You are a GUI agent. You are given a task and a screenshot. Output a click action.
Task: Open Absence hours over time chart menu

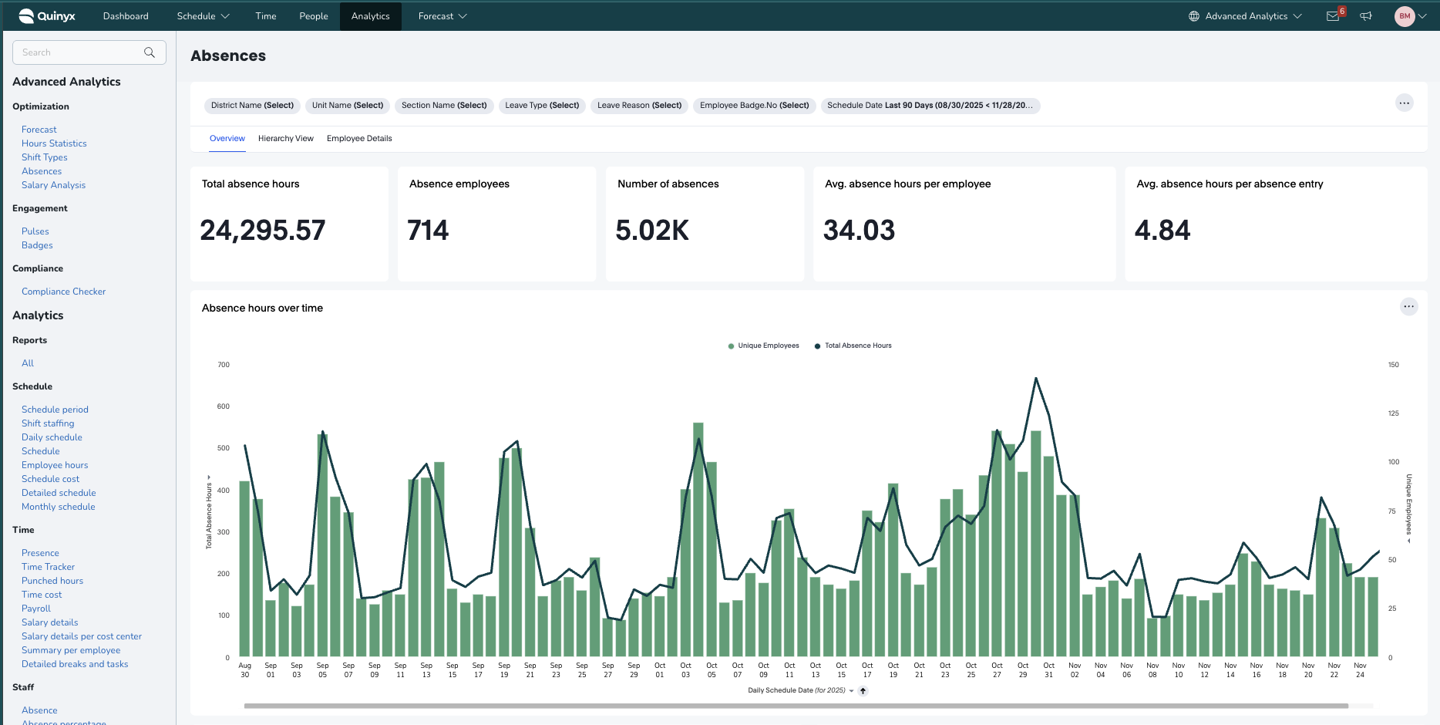coord(1408,307)
